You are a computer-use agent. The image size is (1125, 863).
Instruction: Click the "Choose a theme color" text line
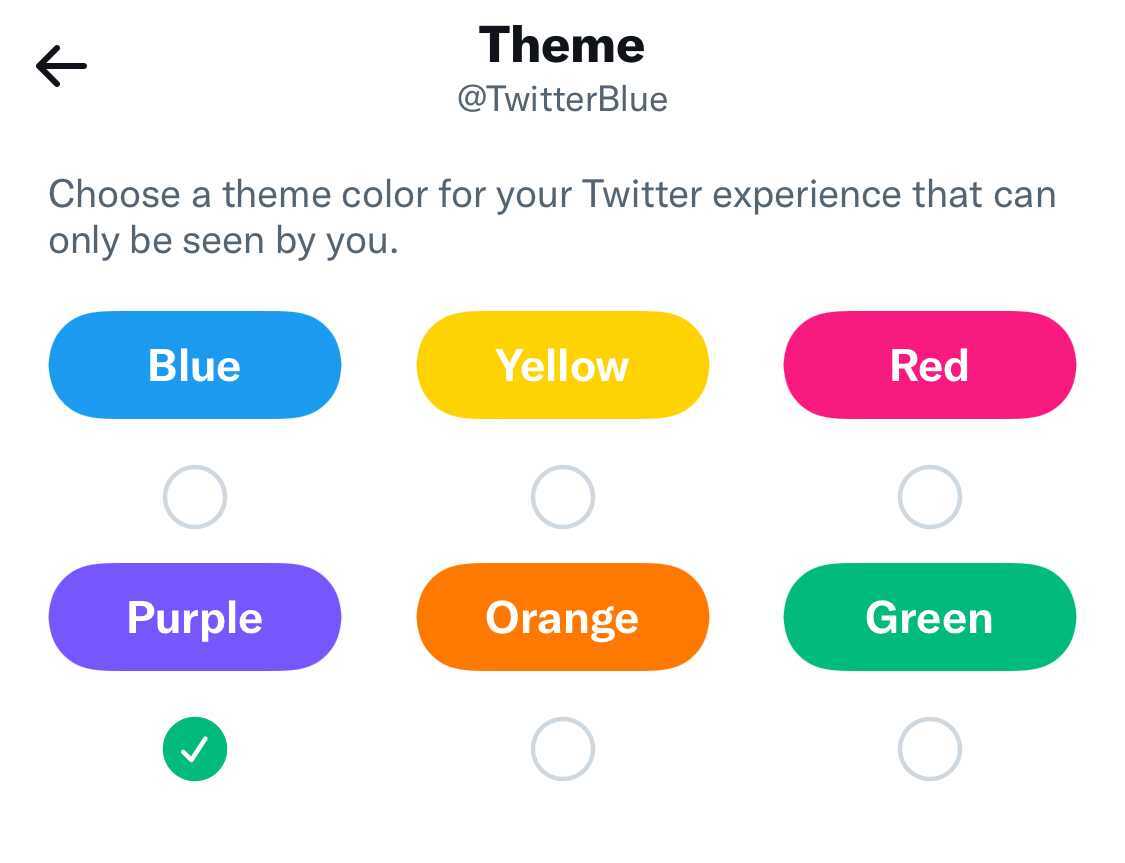tap(552, 194)
